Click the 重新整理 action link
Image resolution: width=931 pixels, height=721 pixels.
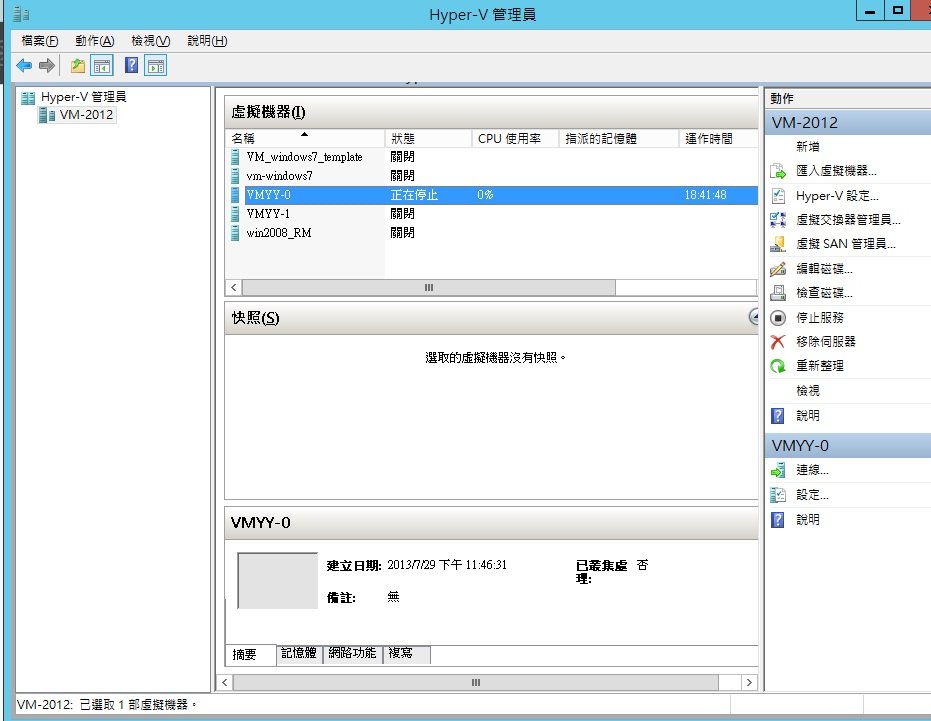pyautogui.click(x=819, y=366)
